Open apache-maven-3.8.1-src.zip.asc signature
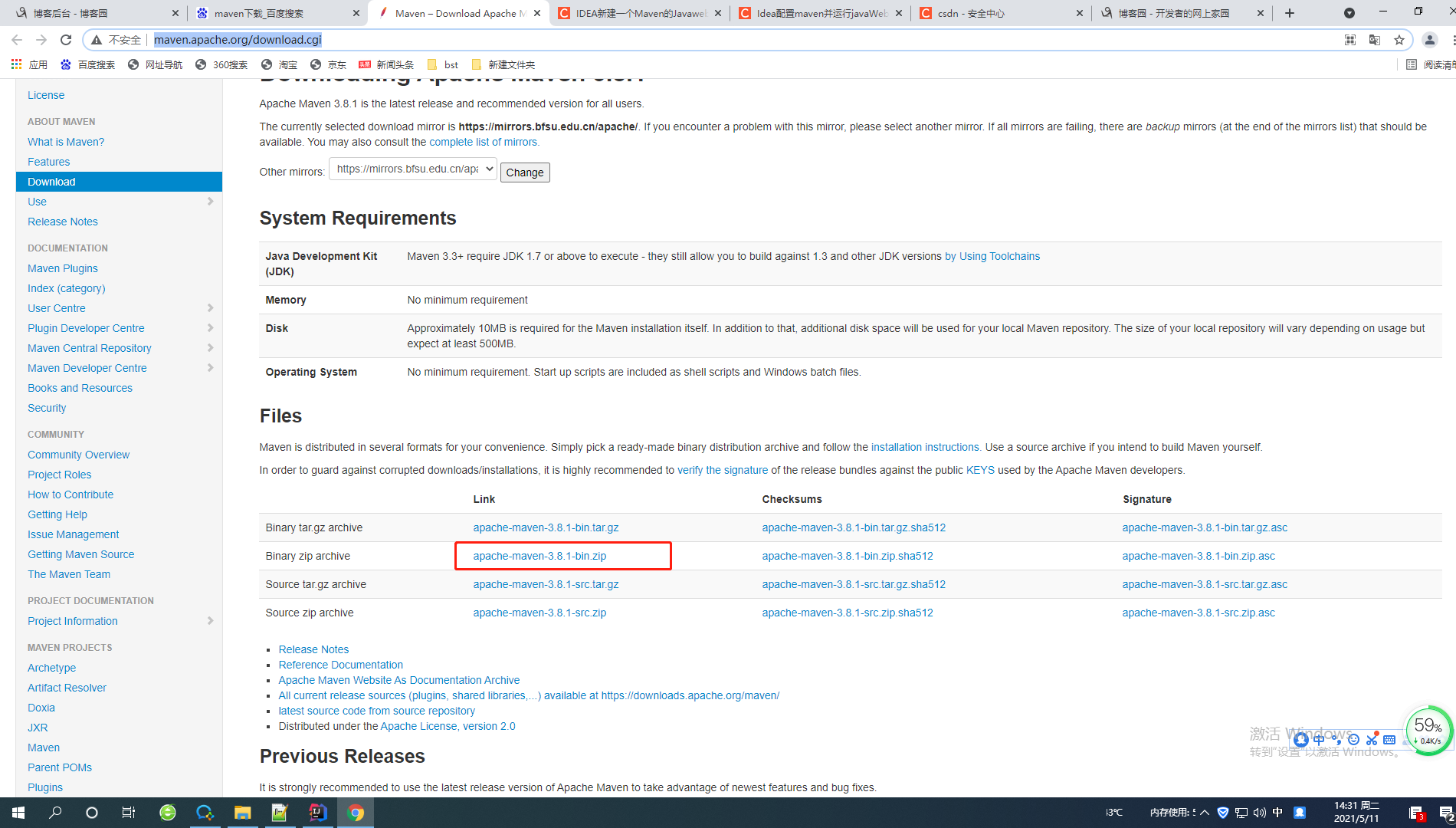The image size is (1456, 828). pos(1199,613)
